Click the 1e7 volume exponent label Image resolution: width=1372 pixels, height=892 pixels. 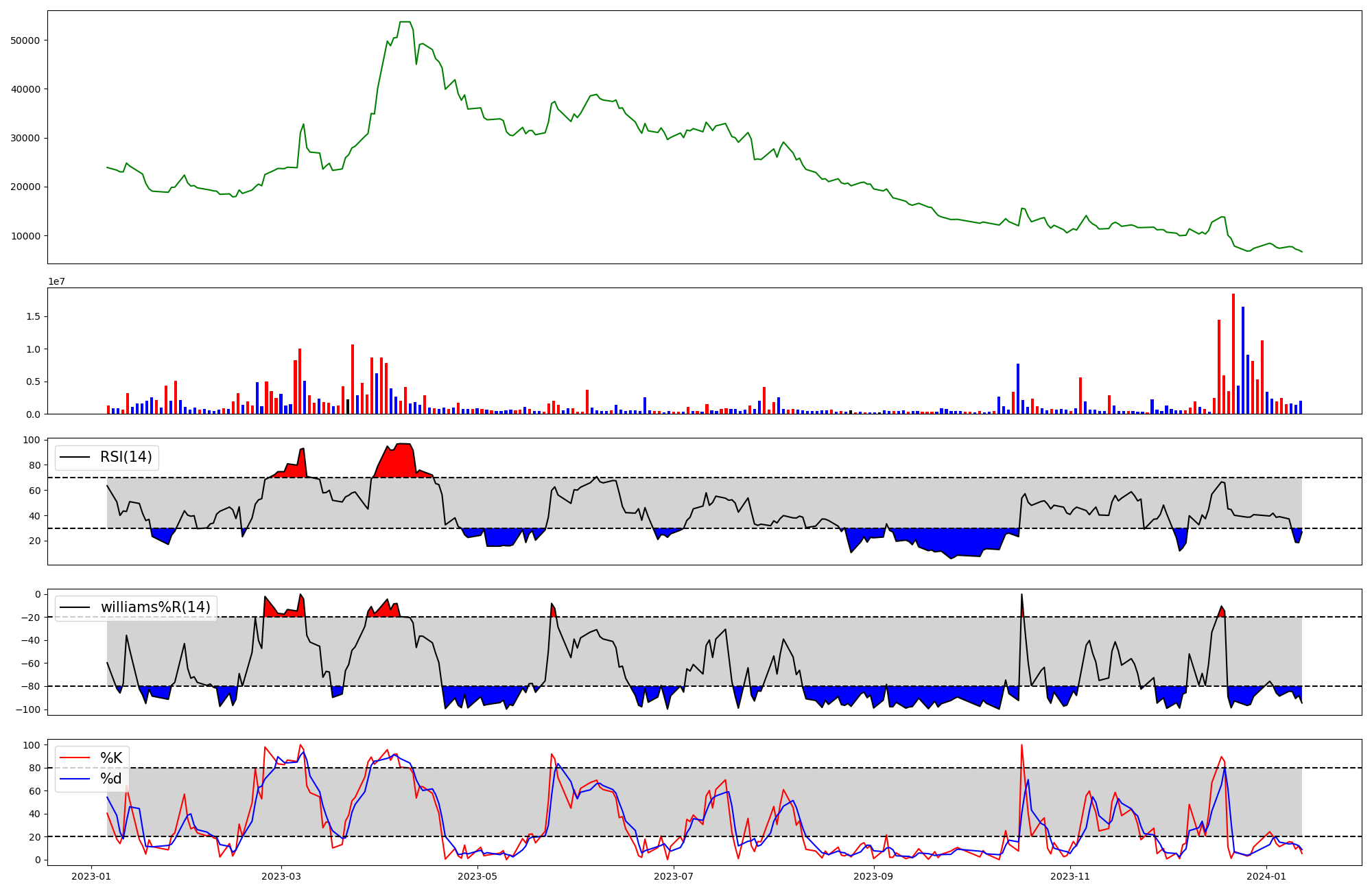(x=57, y=282)
